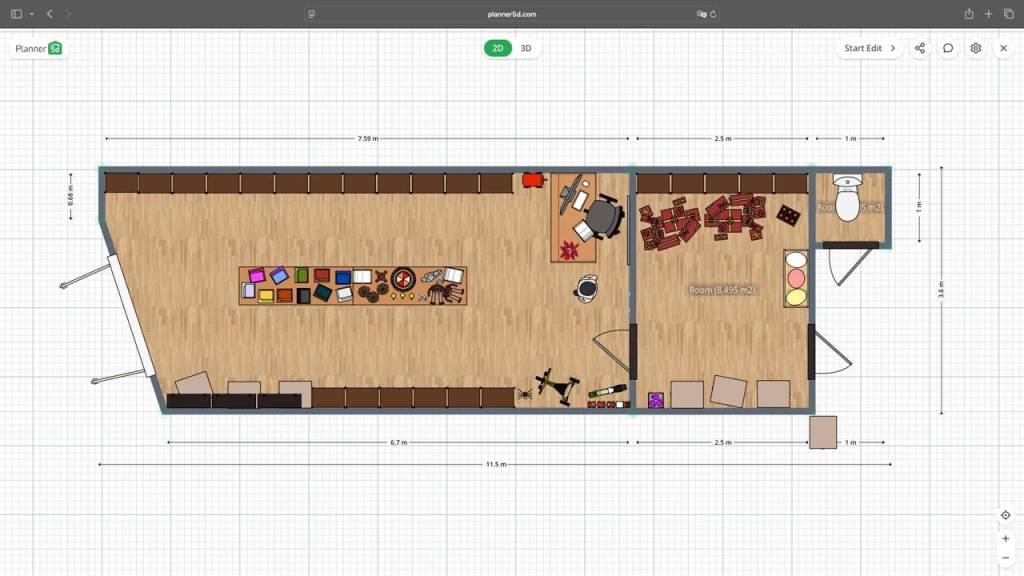
Task: Switch to 3D view mode
Action: point(526,48)
